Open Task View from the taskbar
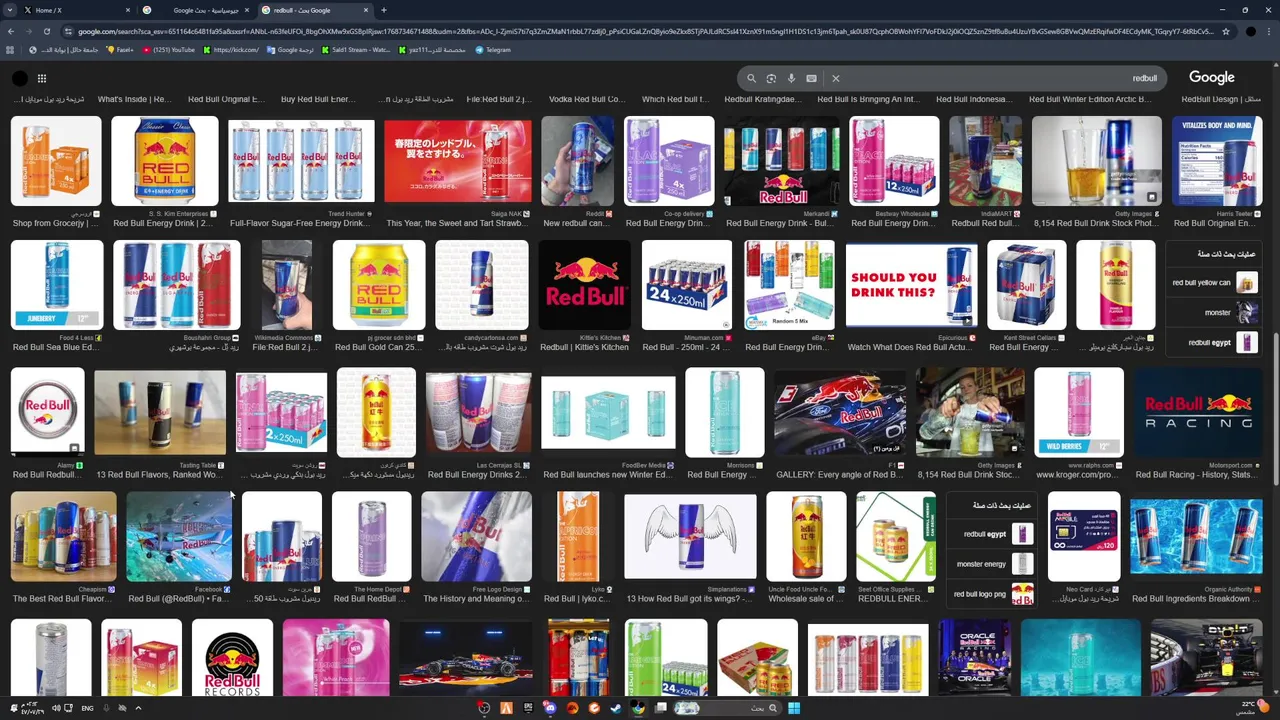 point(660,708)
